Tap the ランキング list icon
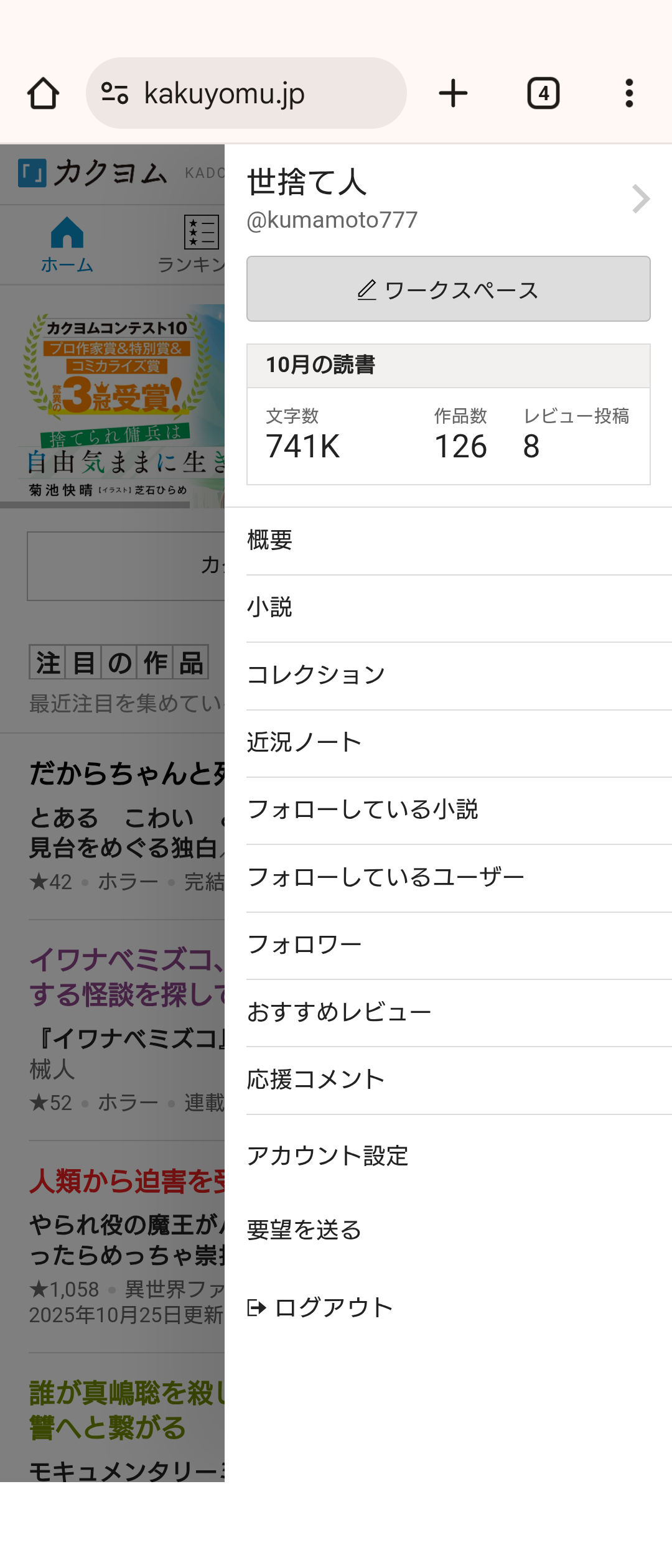Image resolution: width=672 pixels, height=1568 pixels. 201,233
